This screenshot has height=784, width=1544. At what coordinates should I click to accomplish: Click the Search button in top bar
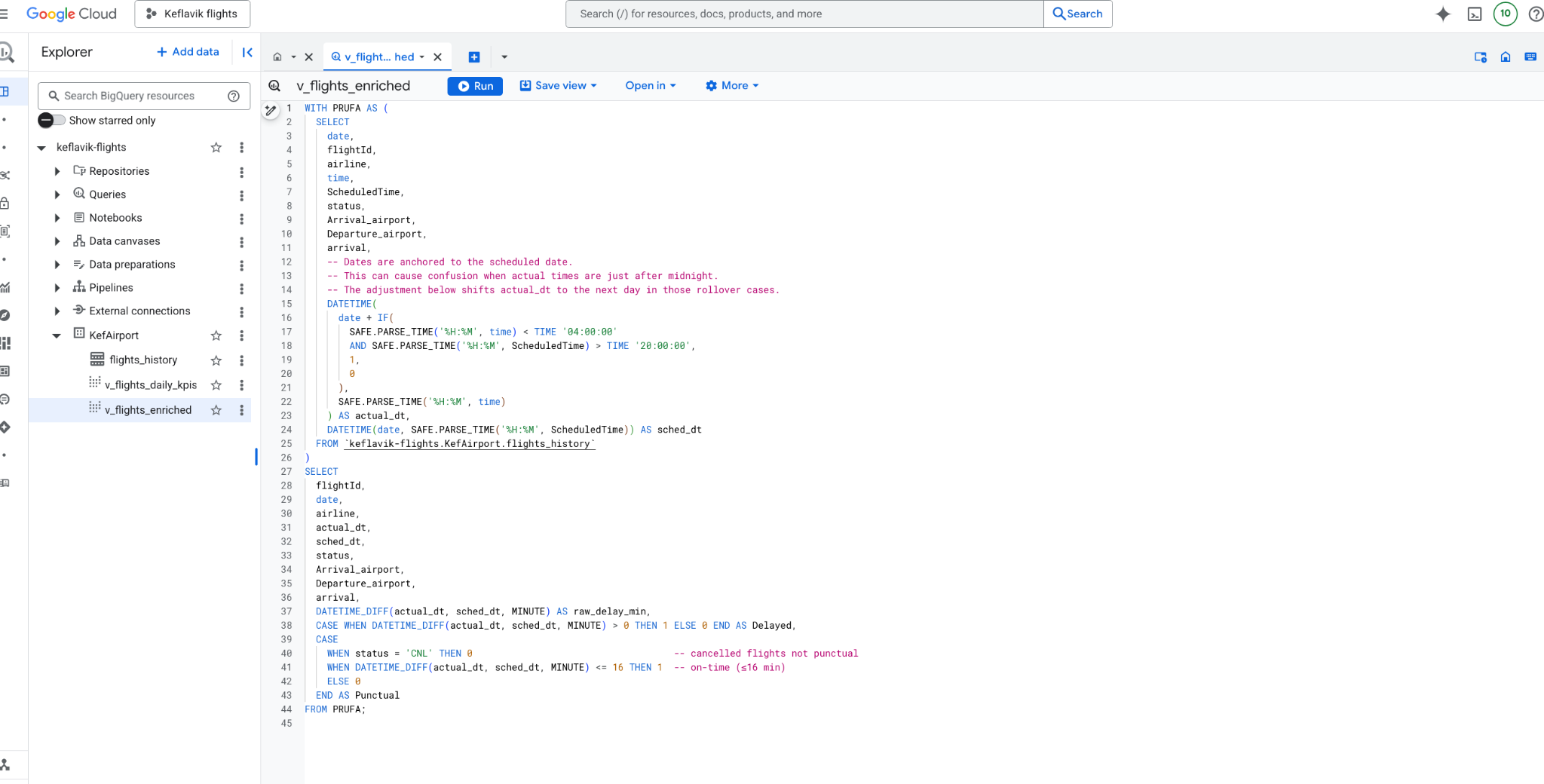[x=1077, y=14]
